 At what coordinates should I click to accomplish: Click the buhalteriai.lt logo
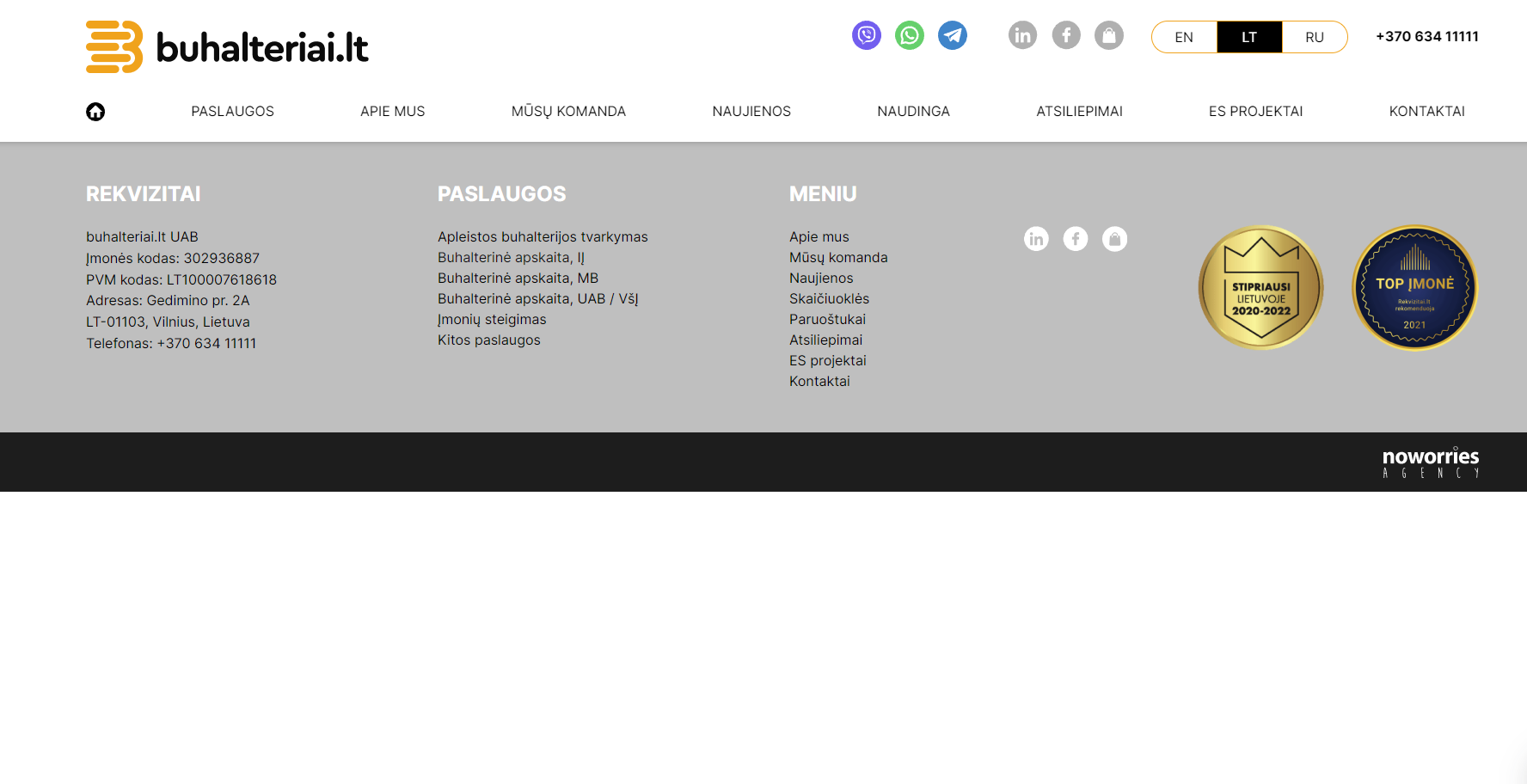pyautogui.click(x=228, y=47)
